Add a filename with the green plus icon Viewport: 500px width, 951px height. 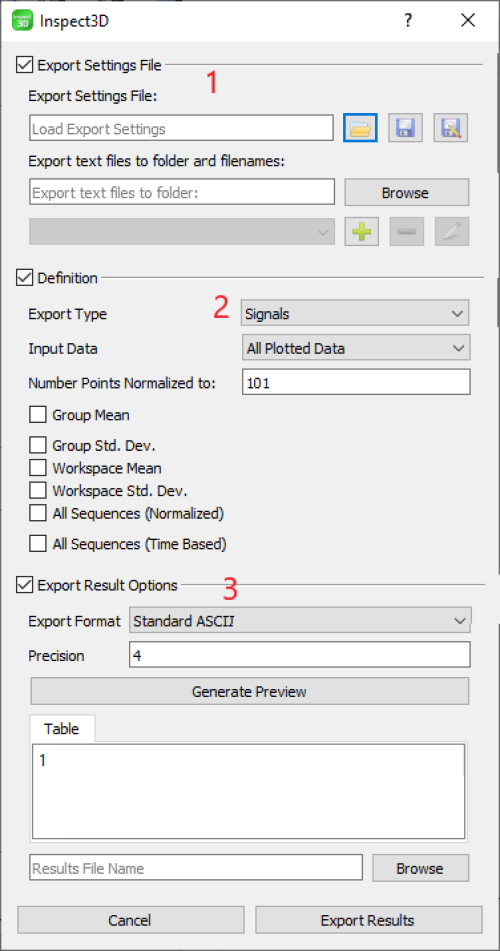362,232
